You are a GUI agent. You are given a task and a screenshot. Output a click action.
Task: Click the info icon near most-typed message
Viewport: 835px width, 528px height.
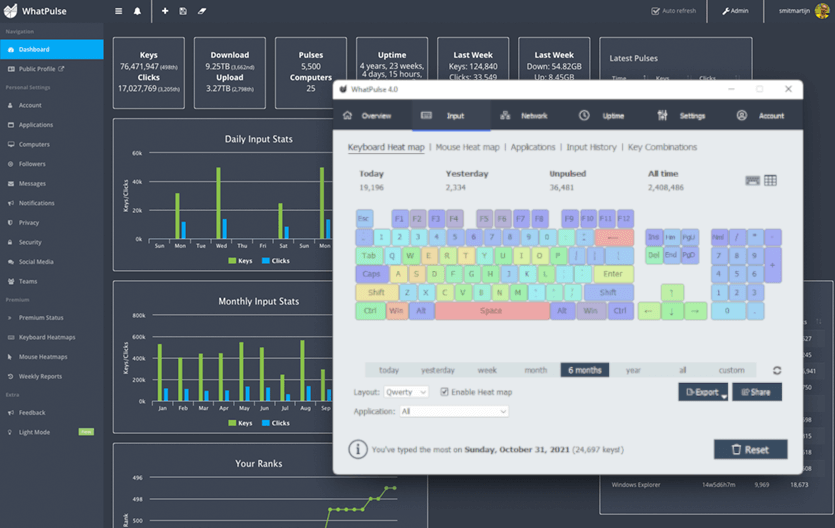coord(358,450)
